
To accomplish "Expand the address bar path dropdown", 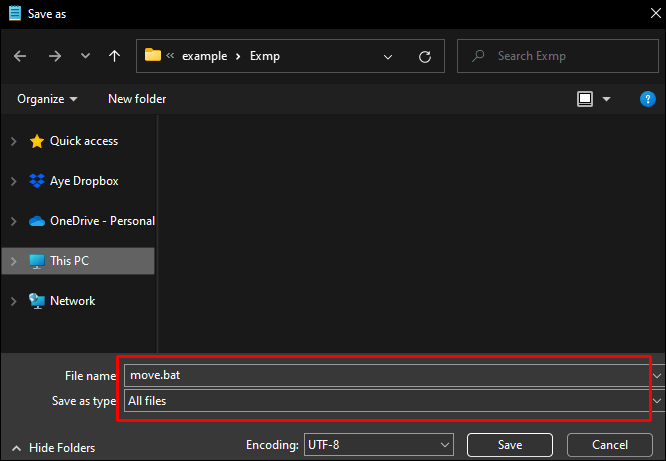I will (388, 57).
